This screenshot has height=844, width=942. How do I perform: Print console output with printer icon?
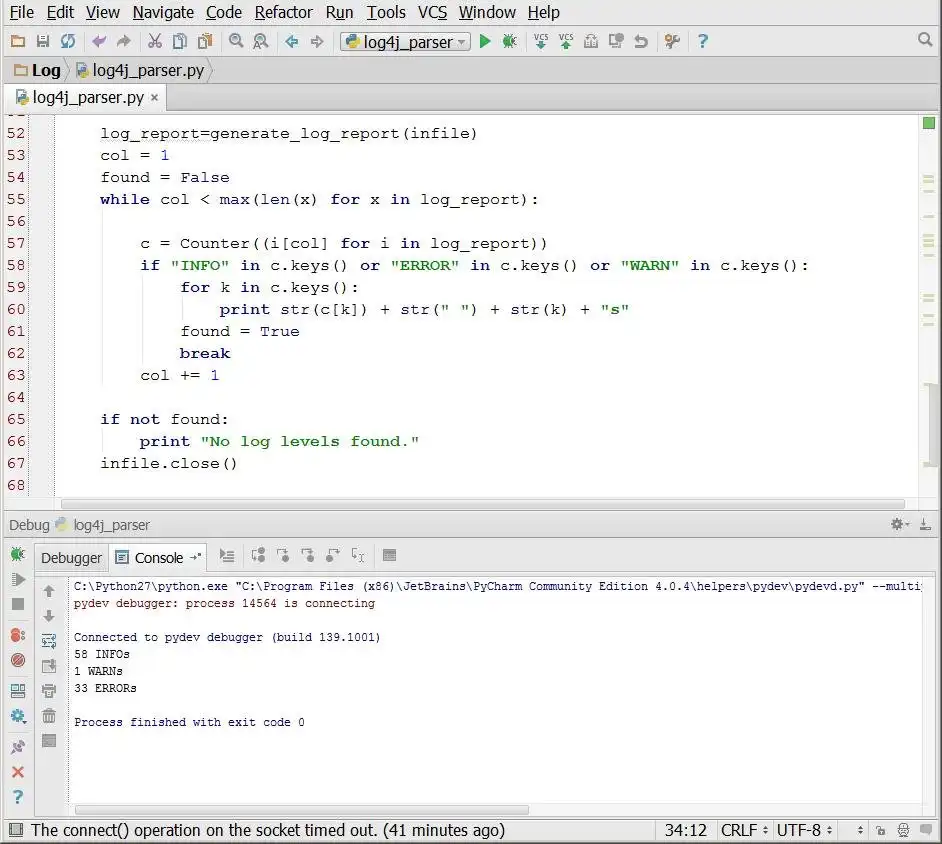point(49,691)
